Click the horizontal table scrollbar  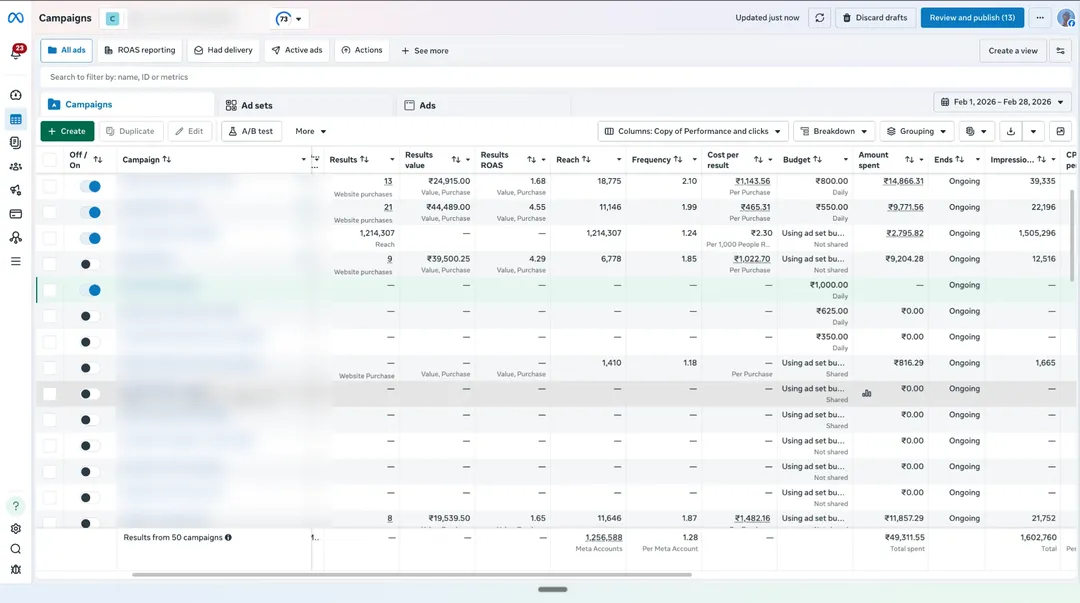tap(412, 574)
